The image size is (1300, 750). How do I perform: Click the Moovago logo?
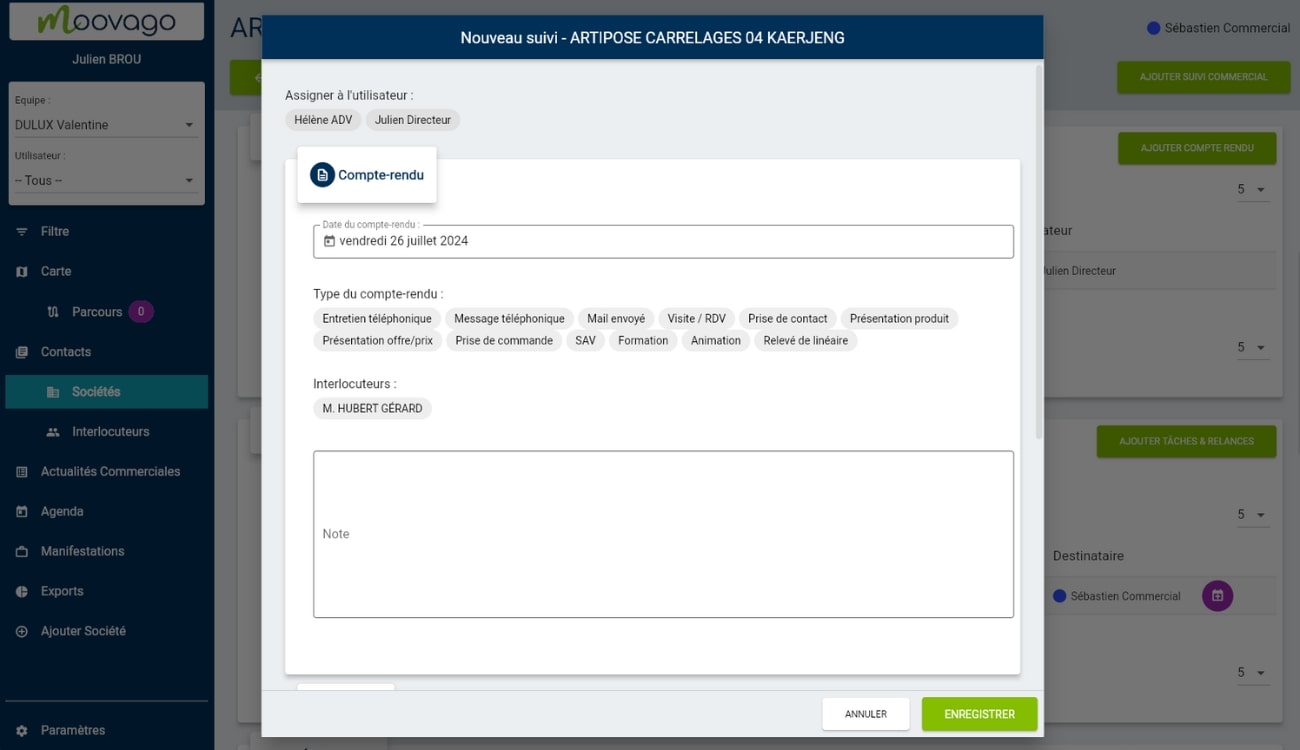coord(106,21)
